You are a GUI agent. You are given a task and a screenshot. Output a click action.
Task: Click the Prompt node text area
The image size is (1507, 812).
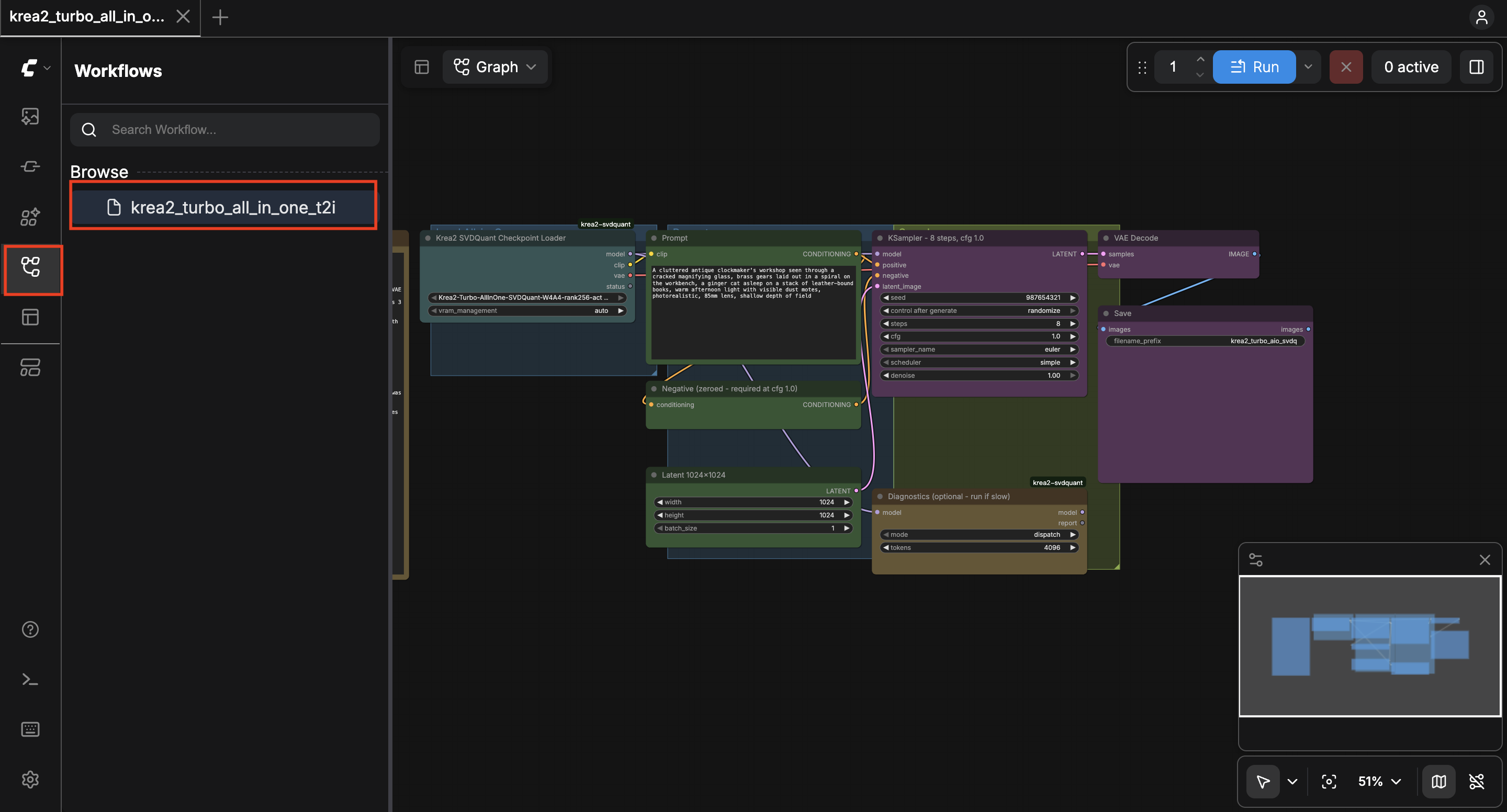coord(753,312)
